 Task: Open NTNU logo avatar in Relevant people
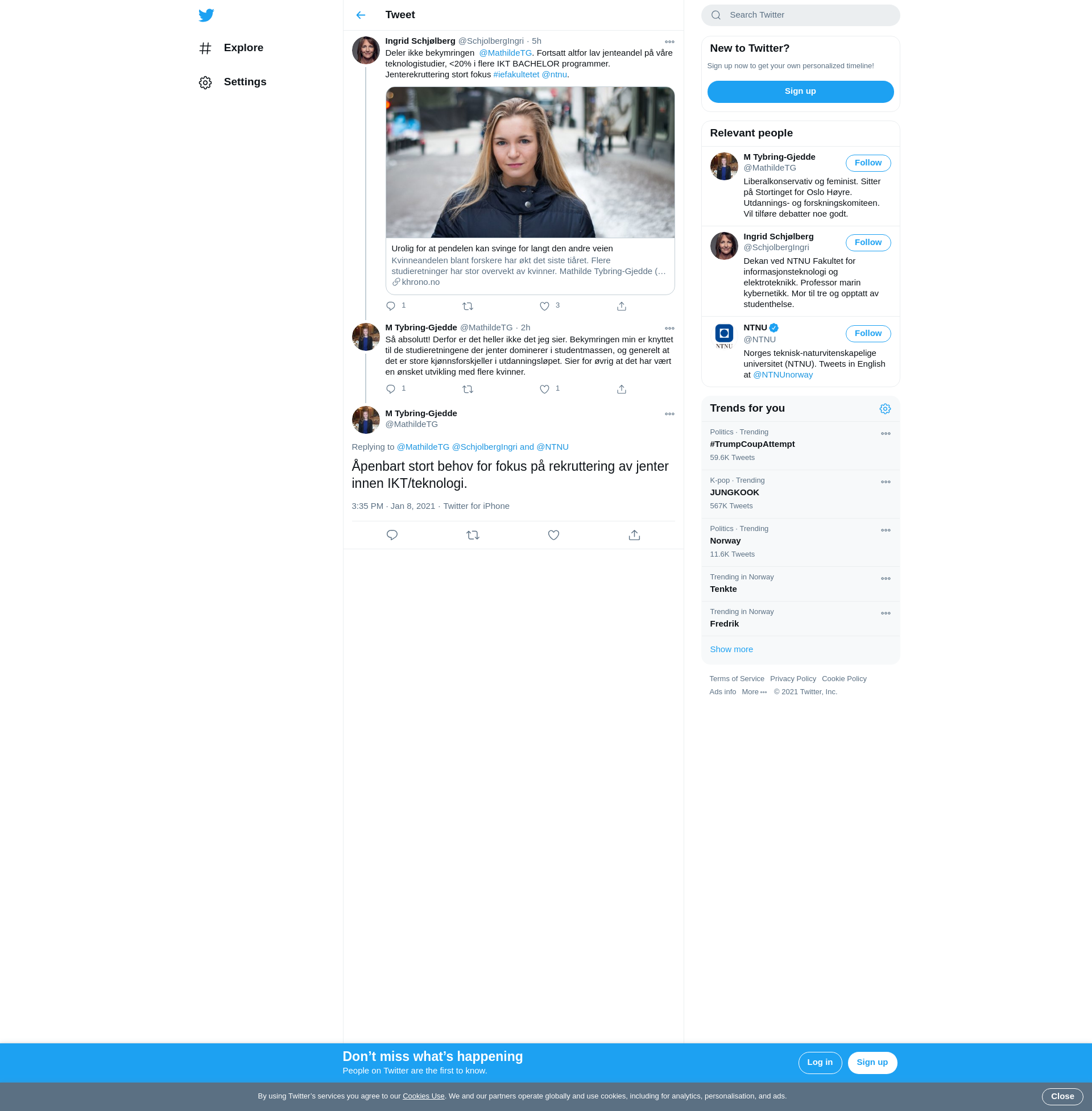click(x=724, y=337)
